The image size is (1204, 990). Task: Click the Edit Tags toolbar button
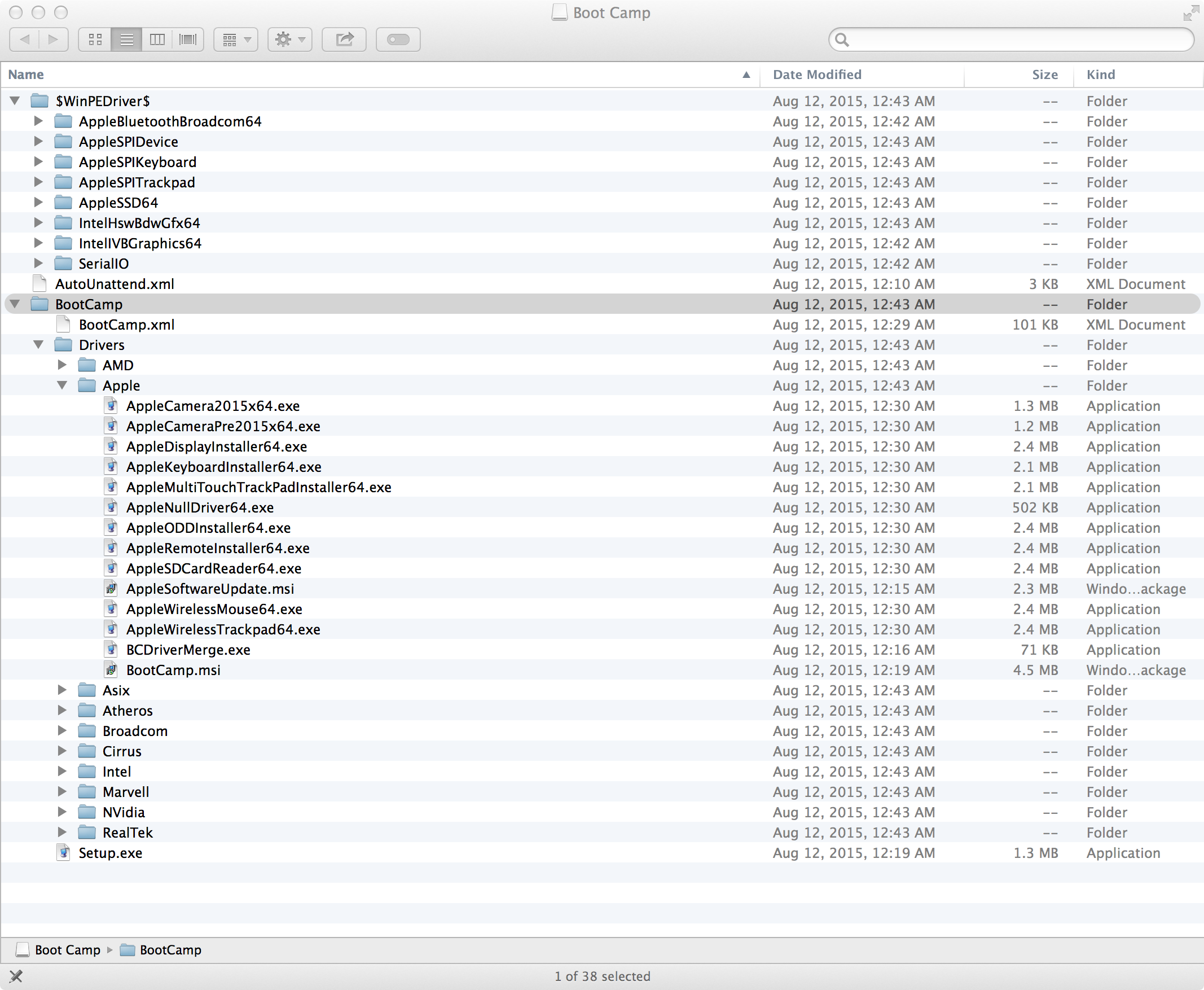398,40
